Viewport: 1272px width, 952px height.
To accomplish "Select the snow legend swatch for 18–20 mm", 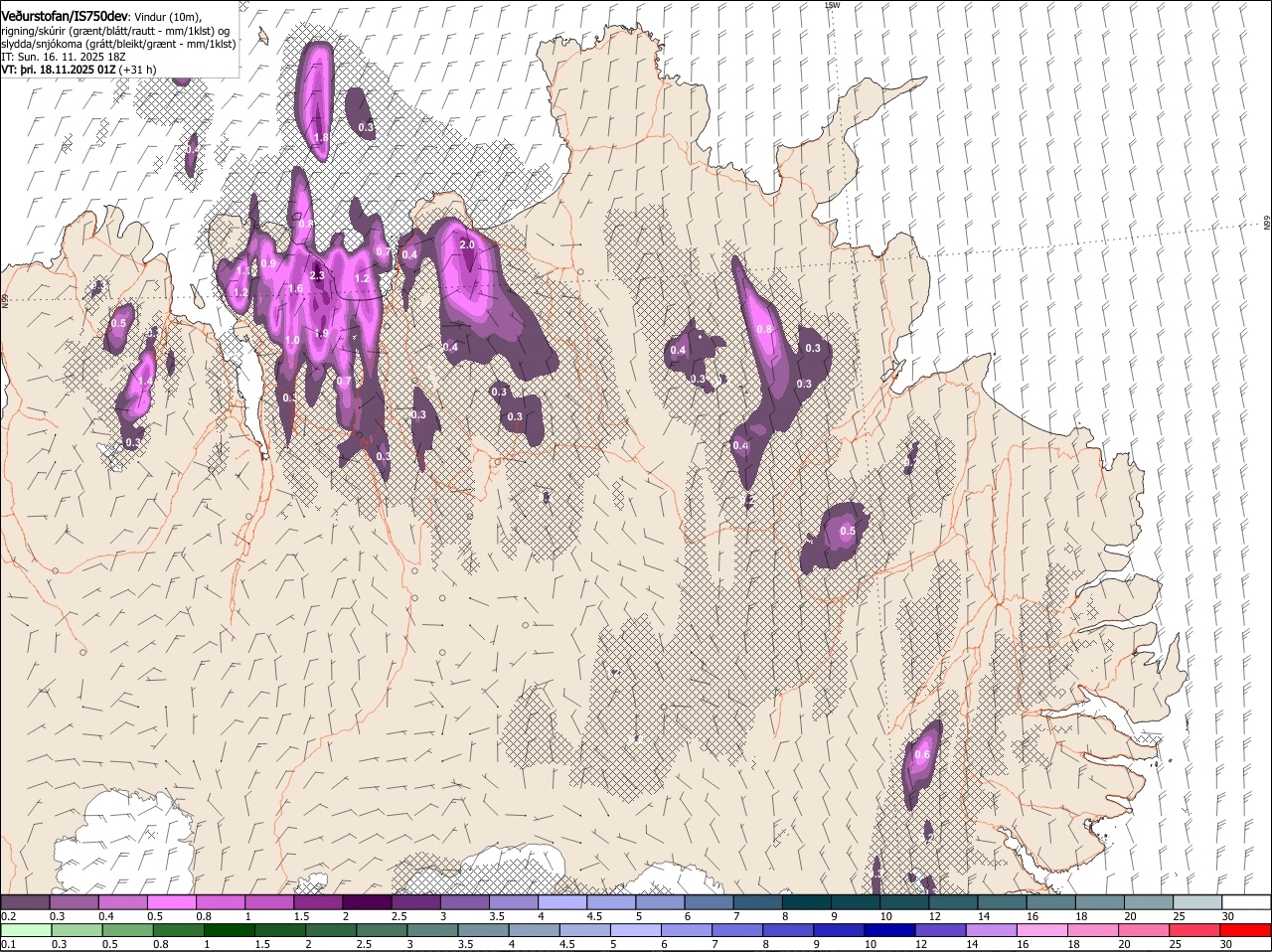I will pos(1099,901).
